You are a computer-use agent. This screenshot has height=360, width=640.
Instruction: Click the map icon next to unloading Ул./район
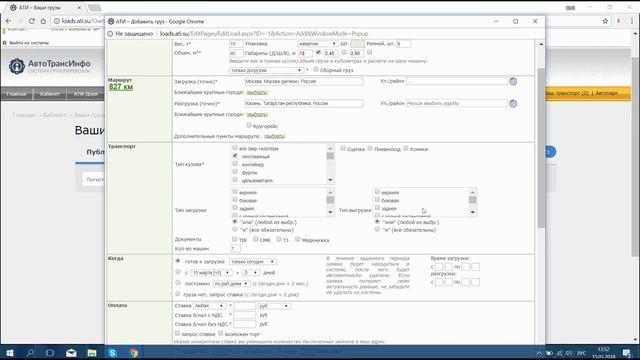[x=513, y=103]
